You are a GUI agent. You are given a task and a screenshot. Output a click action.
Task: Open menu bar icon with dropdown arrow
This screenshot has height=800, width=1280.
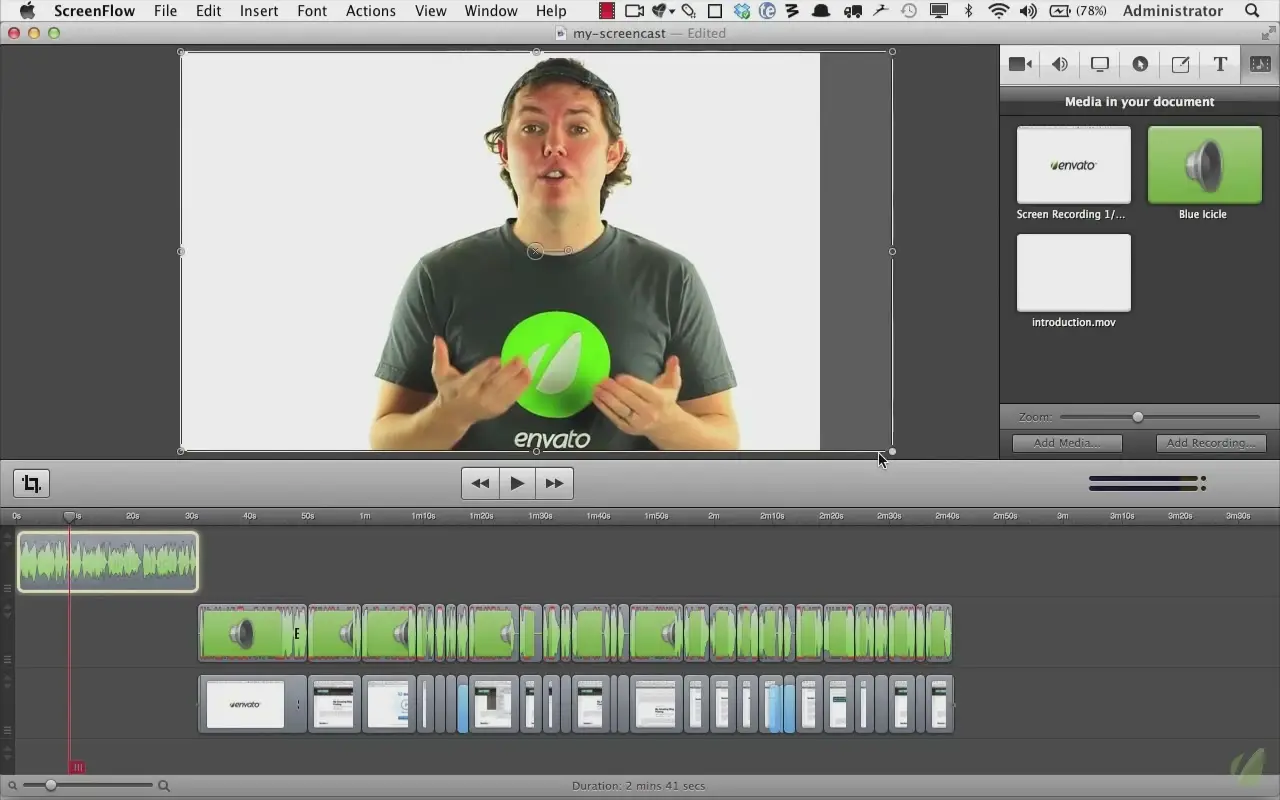[x=664, y=11]
